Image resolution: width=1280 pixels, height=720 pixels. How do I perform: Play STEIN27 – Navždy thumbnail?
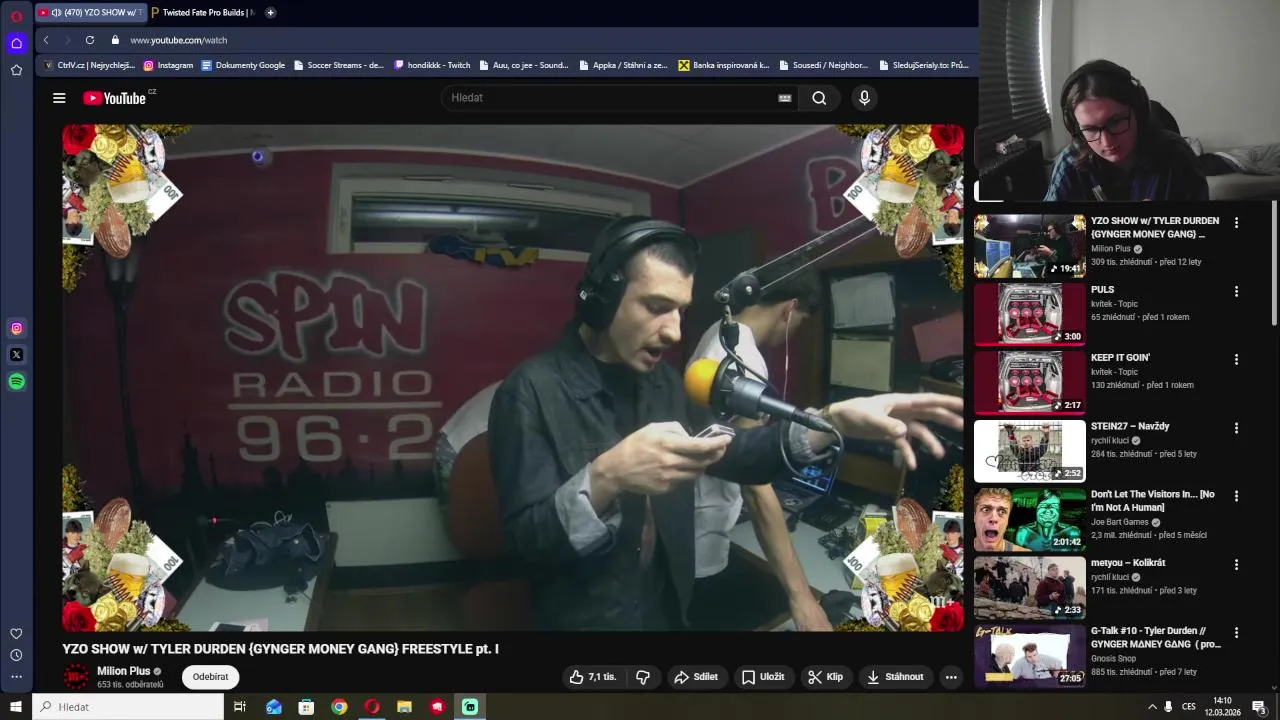1030,451
